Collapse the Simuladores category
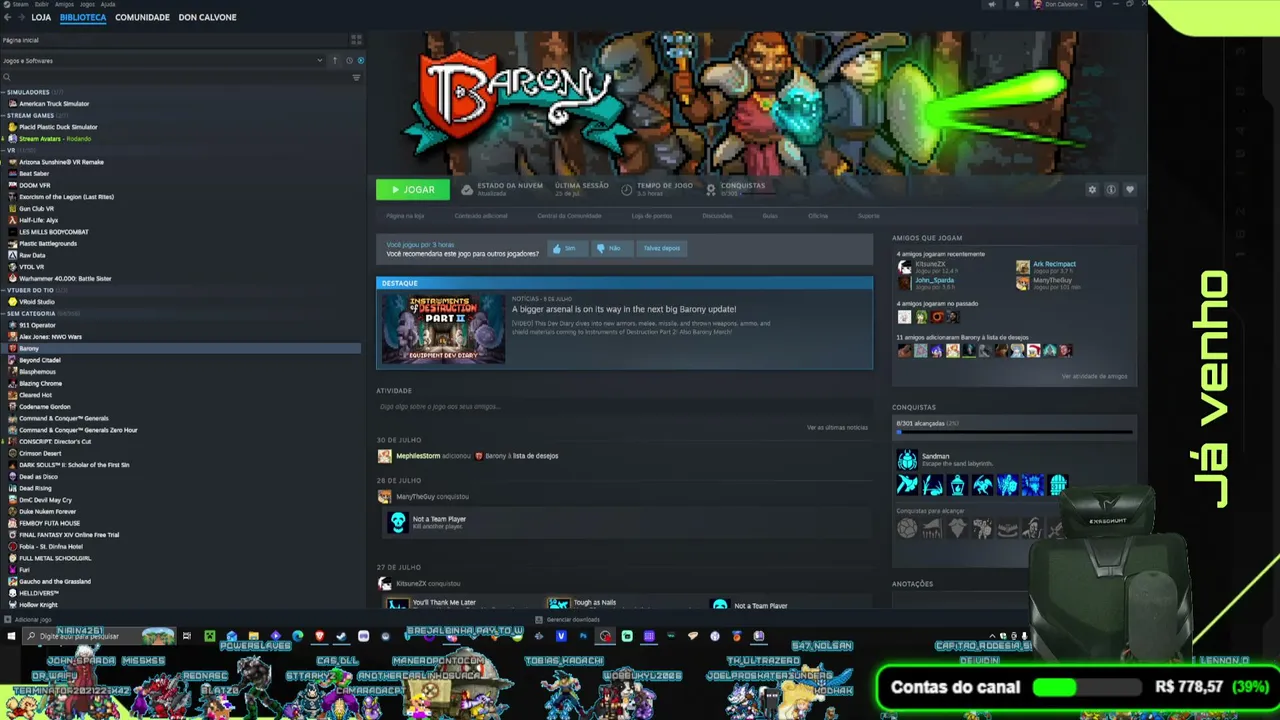 tap(3, 92)
